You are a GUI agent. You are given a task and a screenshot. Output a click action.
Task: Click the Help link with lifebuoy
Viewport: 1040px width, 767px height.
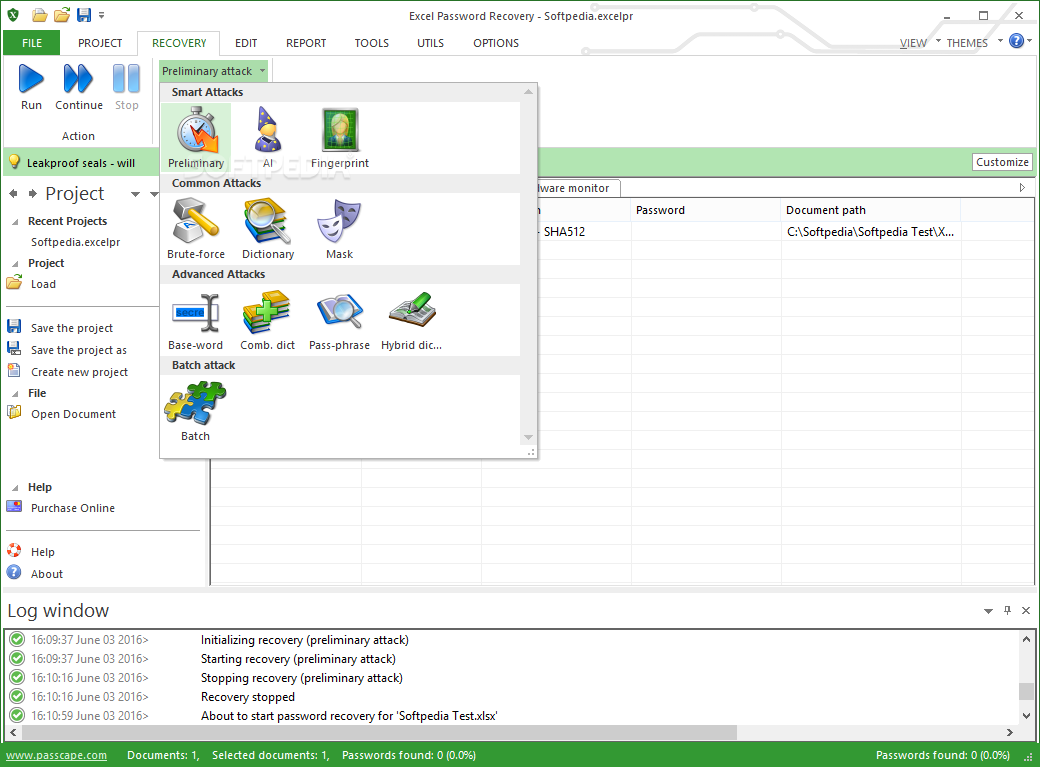[42, 552]
